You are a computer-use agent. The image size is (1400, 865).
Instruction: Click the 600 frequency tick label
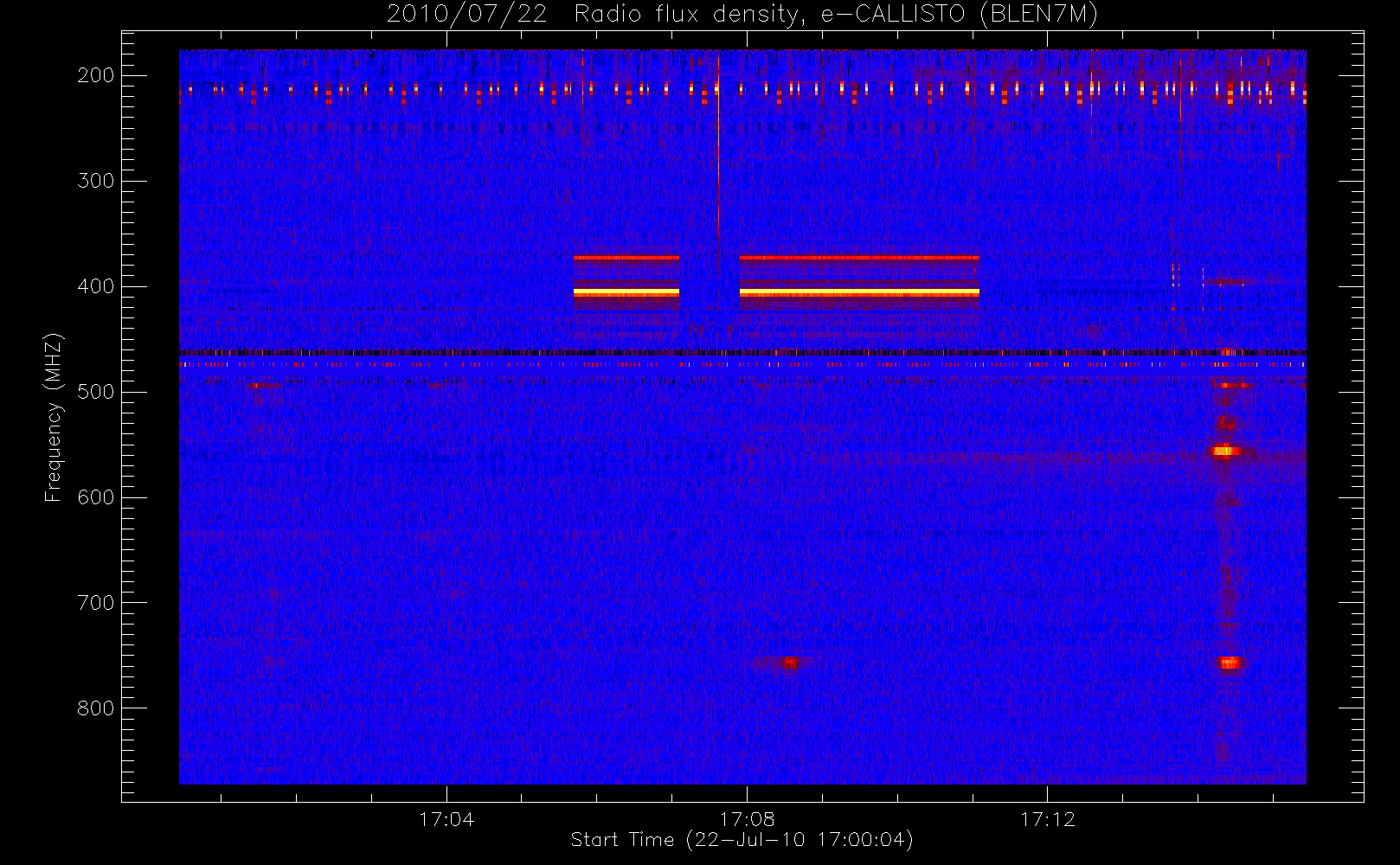[x=95, y=497]
